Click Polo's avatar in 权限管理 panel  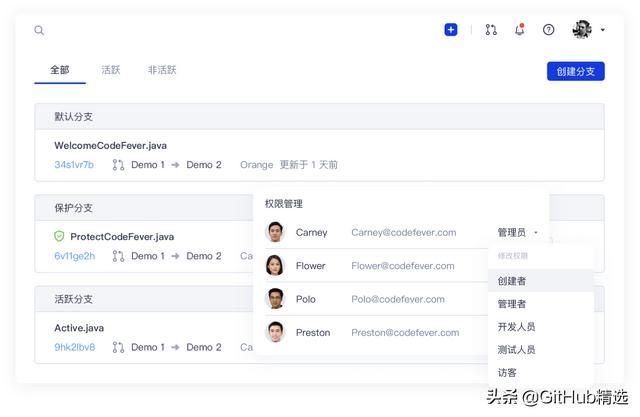pyautogui.click(x=275, y=299)
